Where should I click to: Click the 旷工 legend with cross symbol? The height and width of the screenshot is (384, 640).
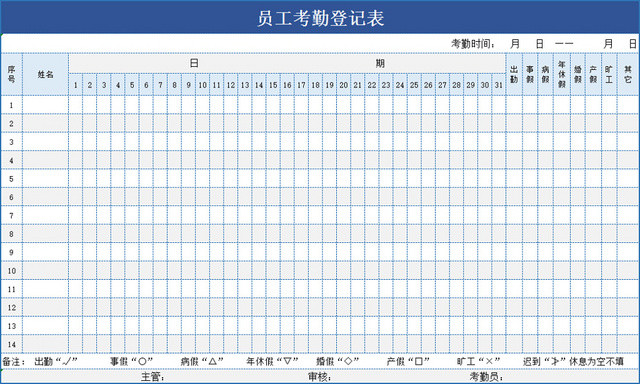point(478,362)
